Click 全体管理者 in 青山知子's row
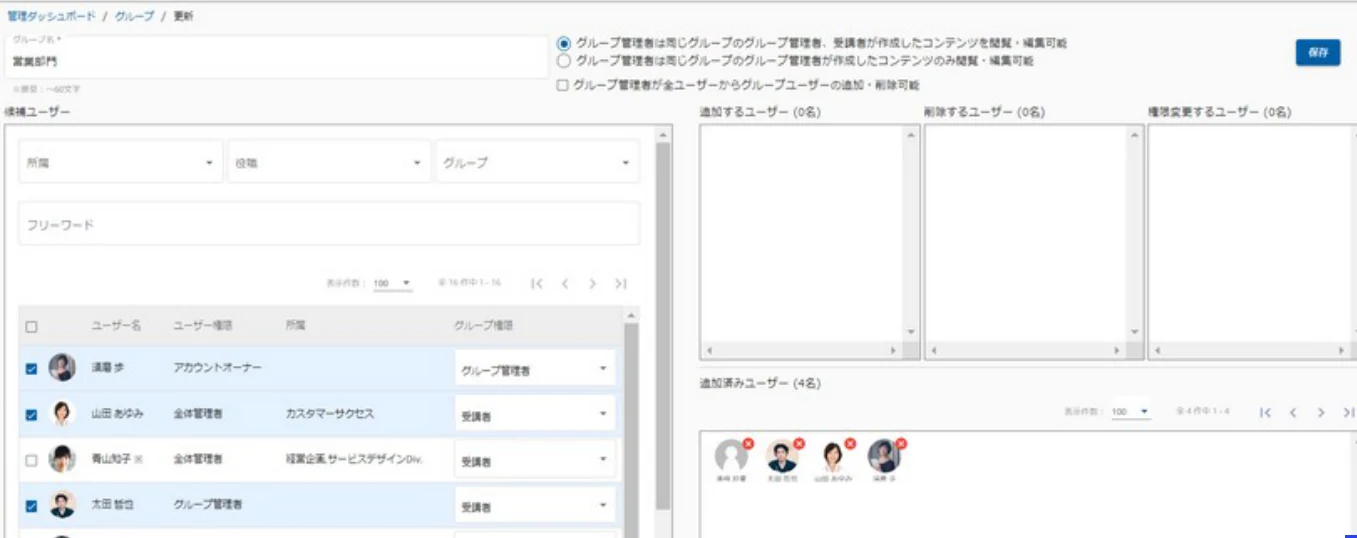The width and height of the screenshot is (1357, 538). click(x=198, y=460)
